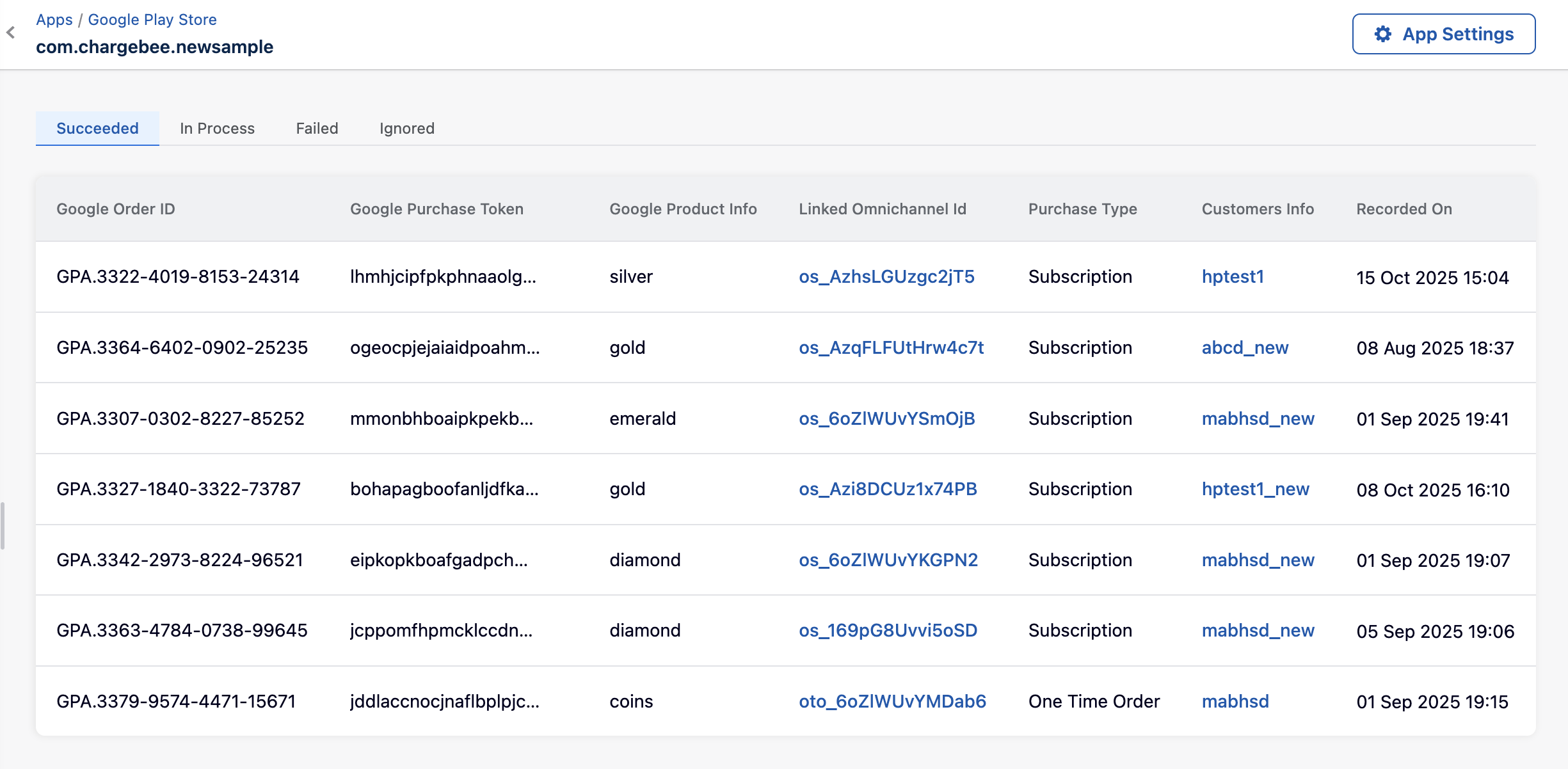Click the left edge scrollbar handle
The image size is (1568, 769).
[x=3, y=526]
